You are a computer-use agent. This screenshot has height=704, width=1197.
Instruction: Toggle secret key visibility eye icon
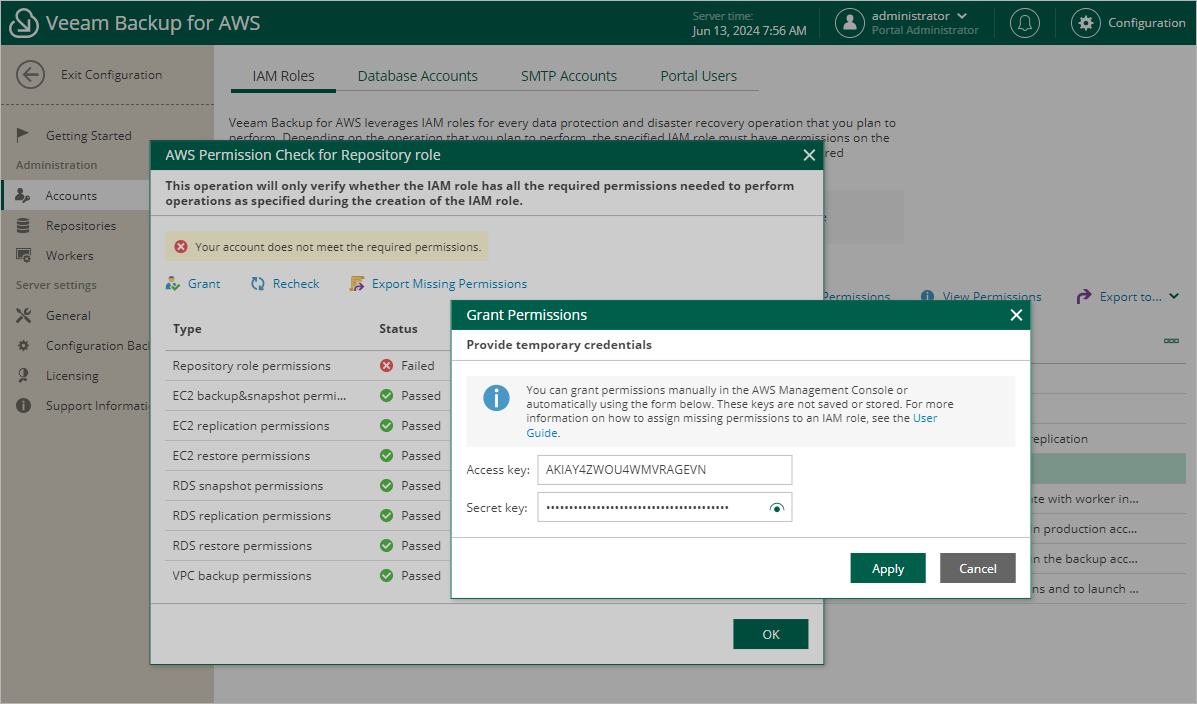(x=776, y=508)
